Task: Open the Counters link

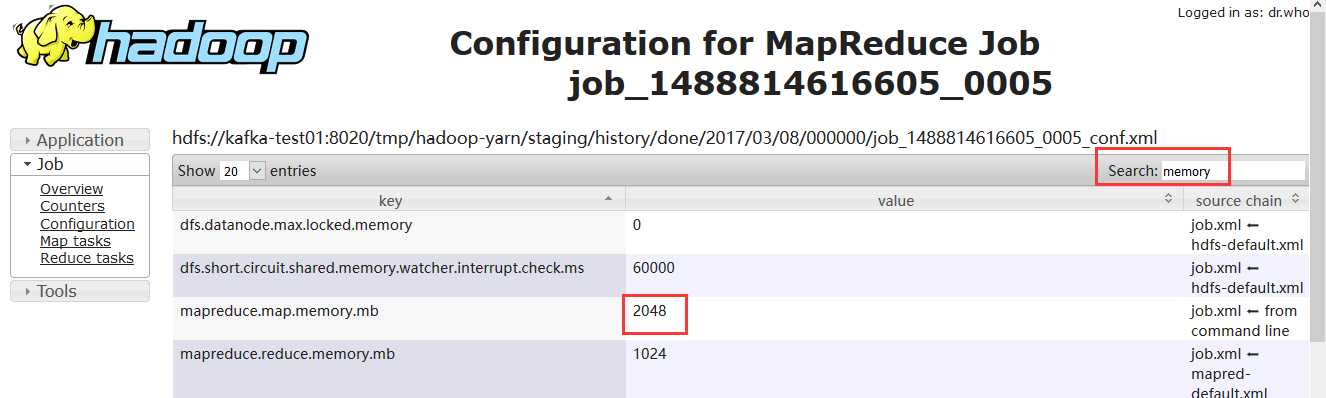Action: [x=72, y=206]
